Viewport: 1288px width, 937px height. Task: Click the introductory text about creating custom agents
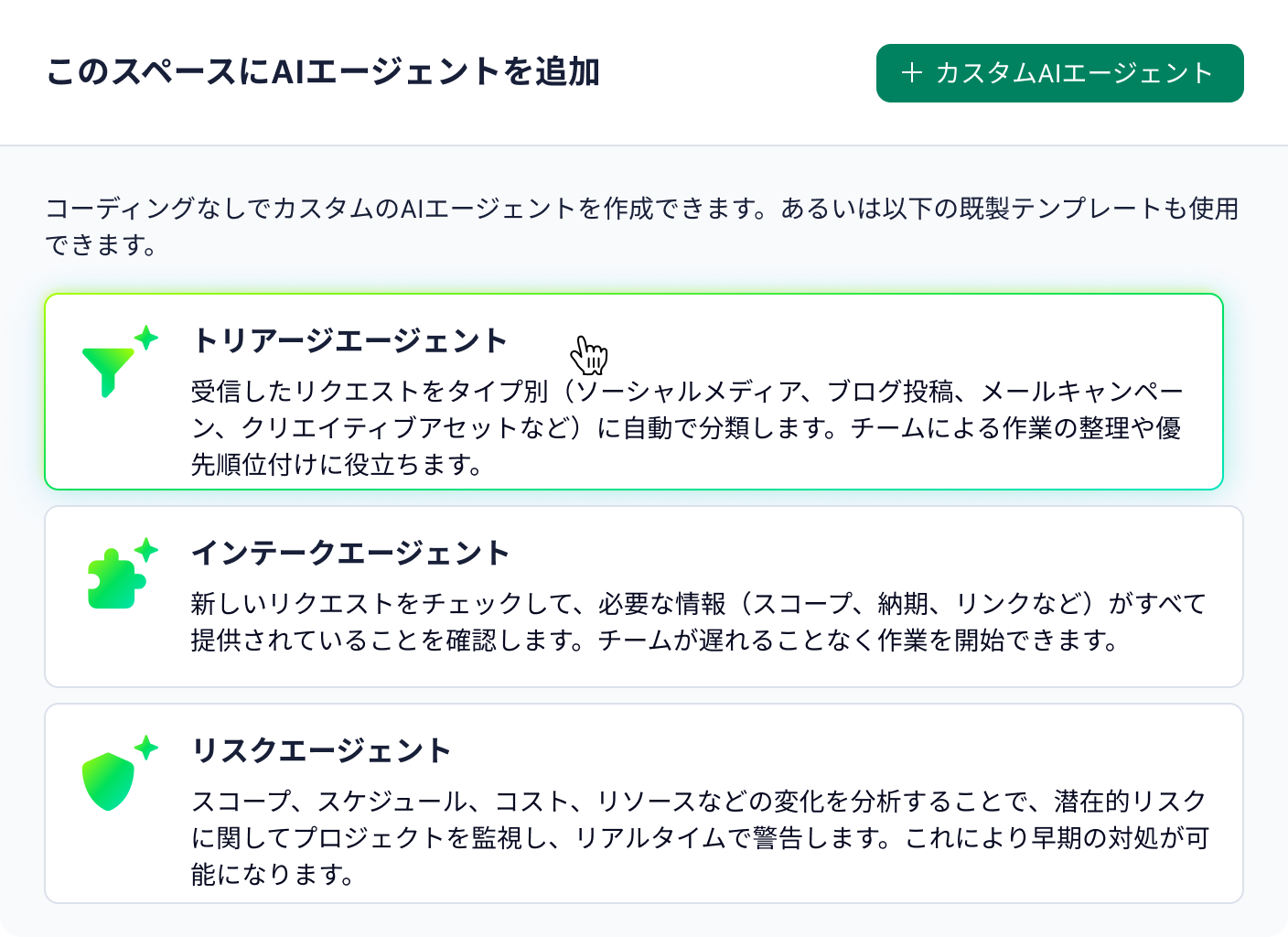(x=640, y=226)
